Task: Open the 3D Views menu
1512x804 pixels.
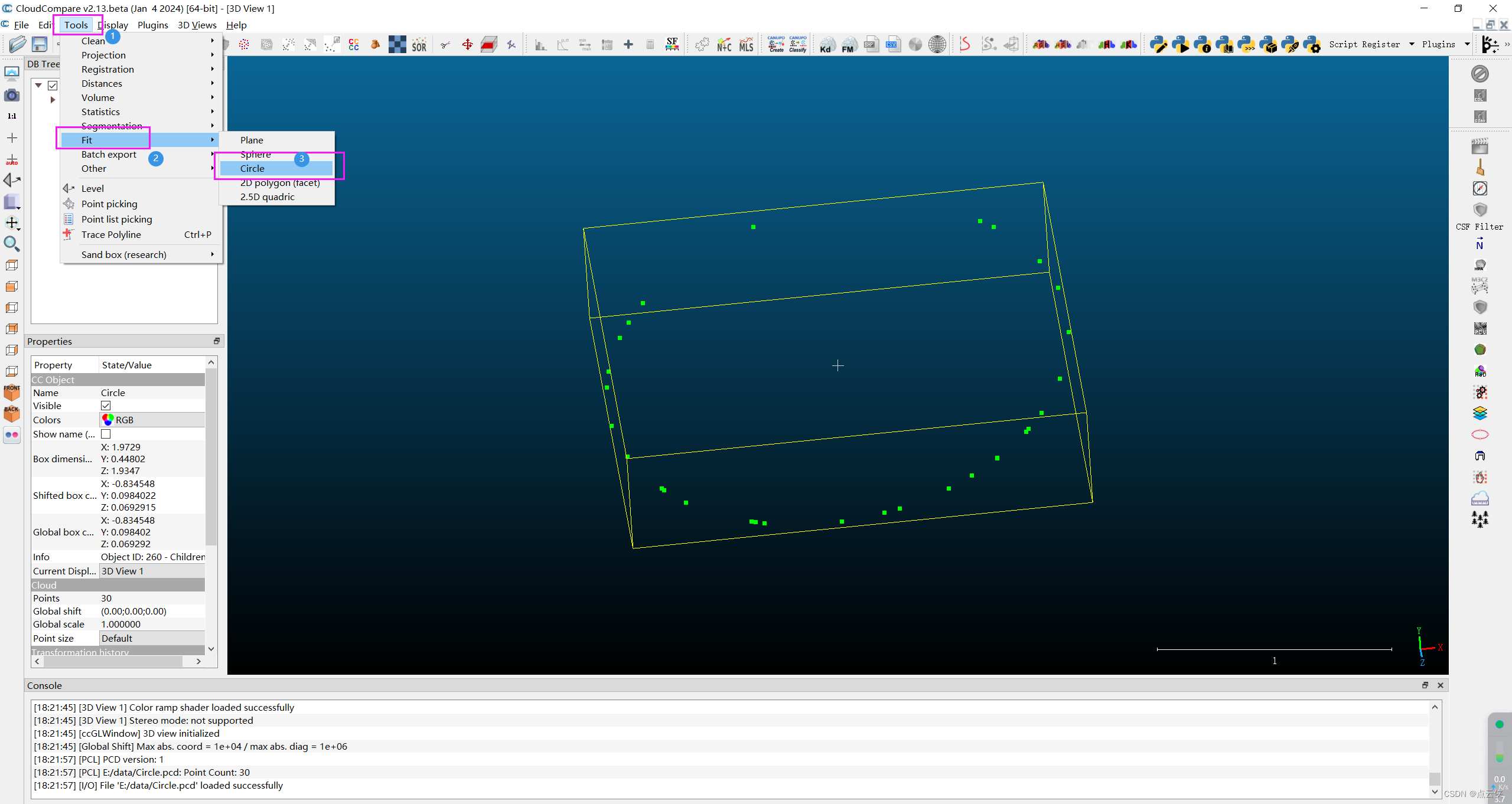Action: point(197,25)
